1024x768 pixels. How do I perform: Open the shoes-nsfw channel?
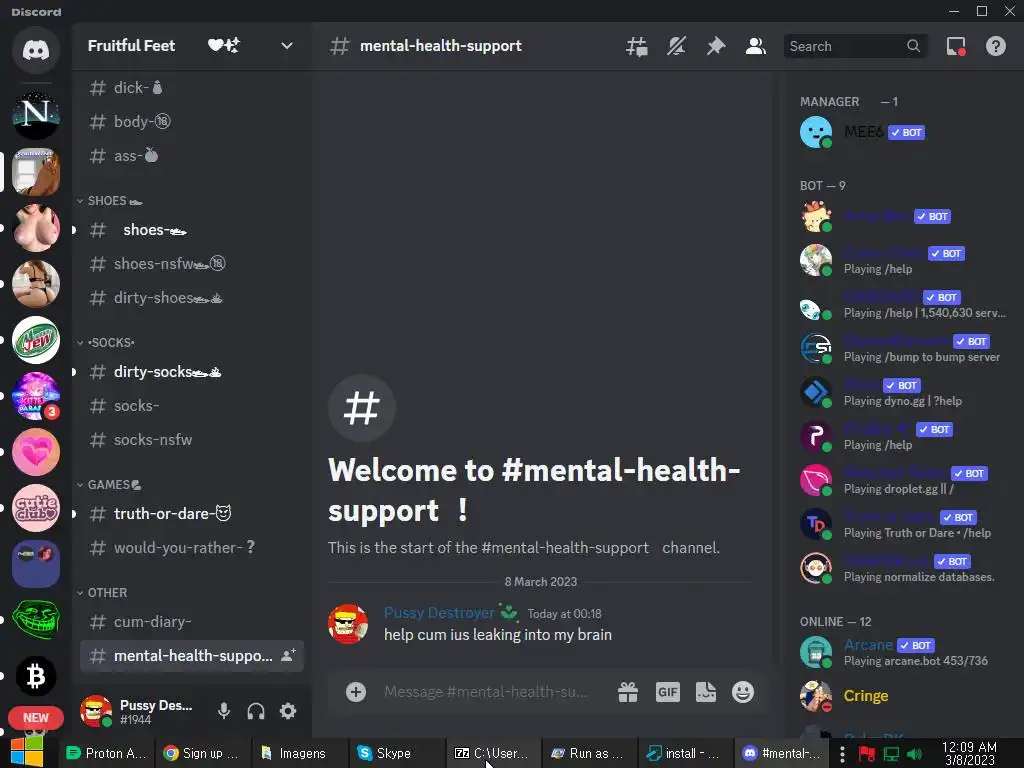(x=192, y=264)
